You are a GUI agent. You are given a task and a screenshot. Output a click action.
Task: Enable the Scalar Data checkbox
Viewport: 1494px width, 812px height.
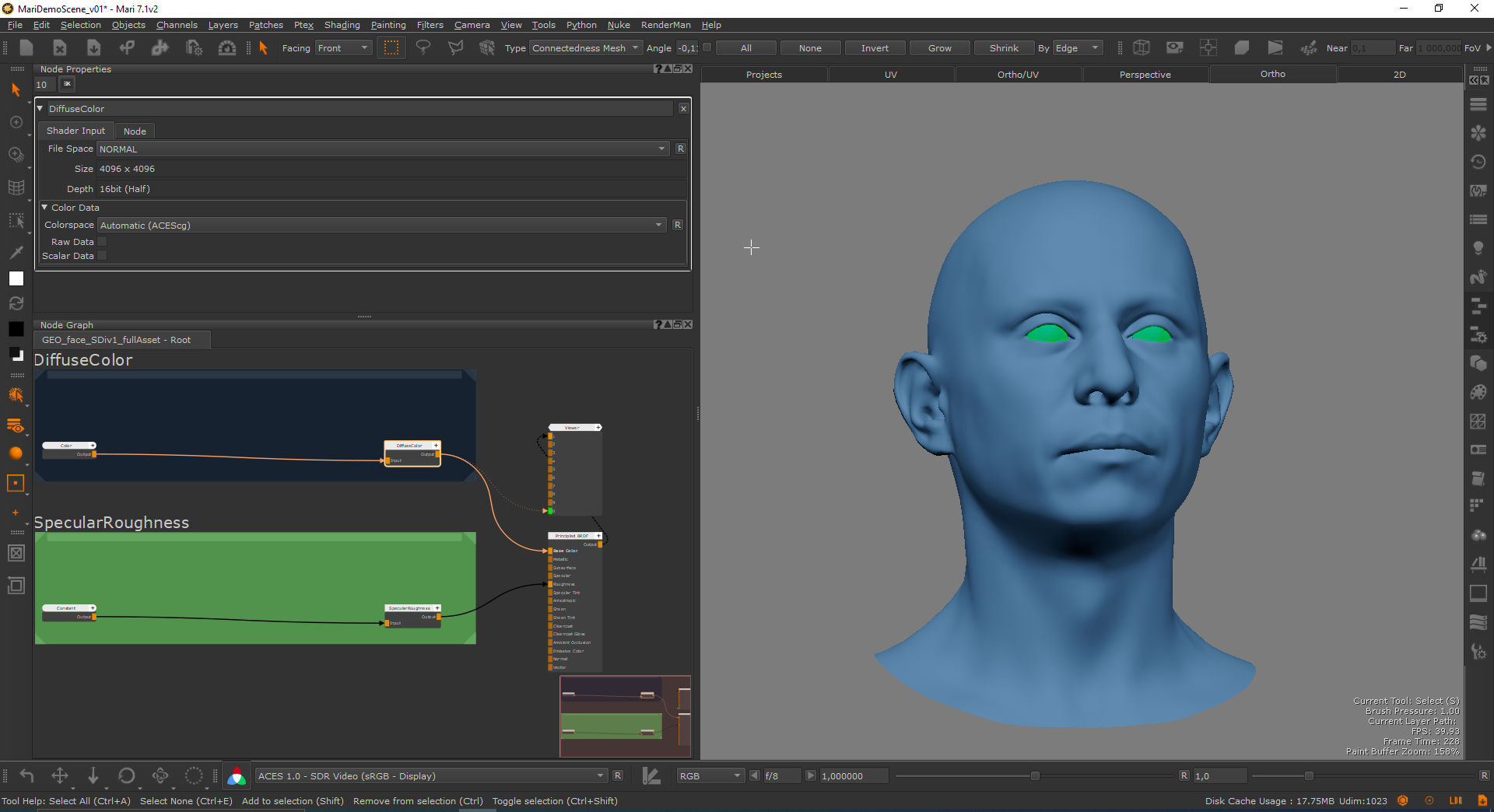click(x=102, y=256)
